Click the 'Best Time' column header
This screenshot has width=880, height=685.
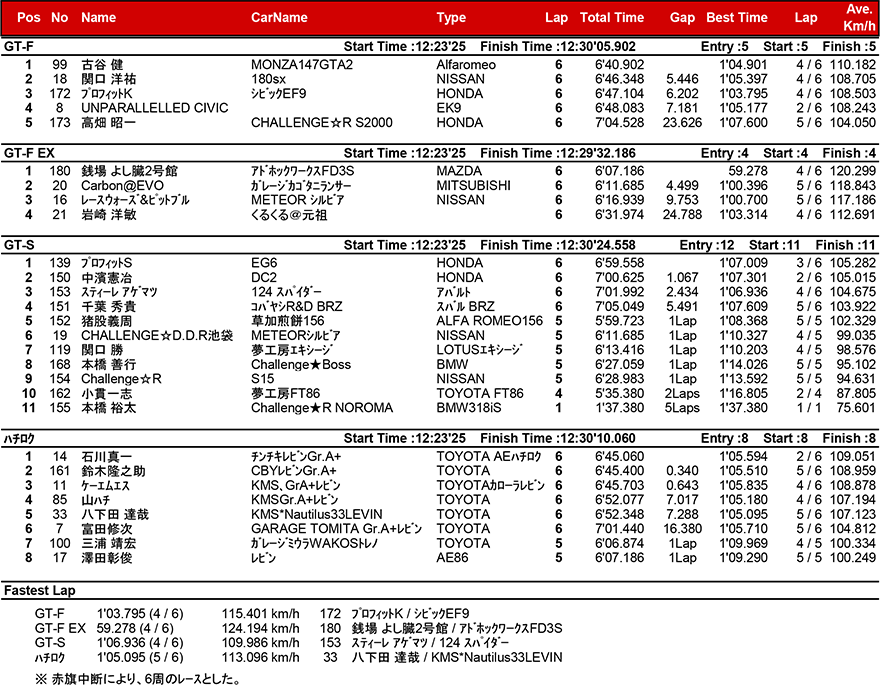pos(736,18)
